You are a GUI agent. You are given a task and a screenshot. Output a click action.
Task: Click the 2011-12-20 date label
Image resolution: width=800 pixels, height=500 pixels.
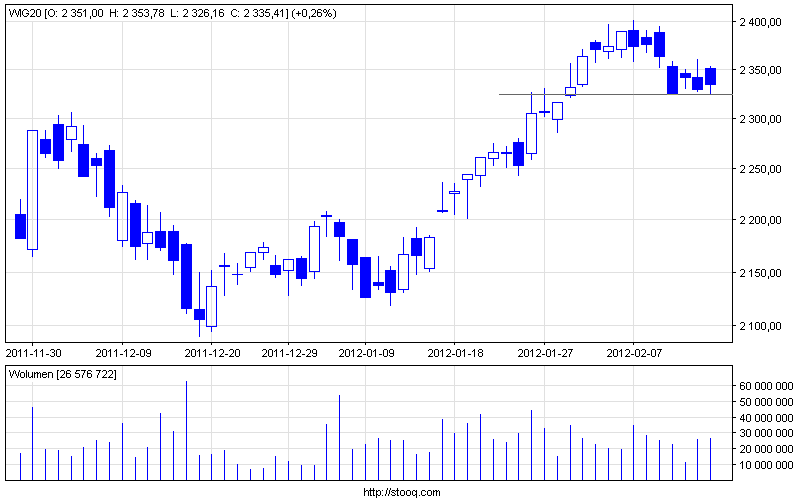coord(212,353)
